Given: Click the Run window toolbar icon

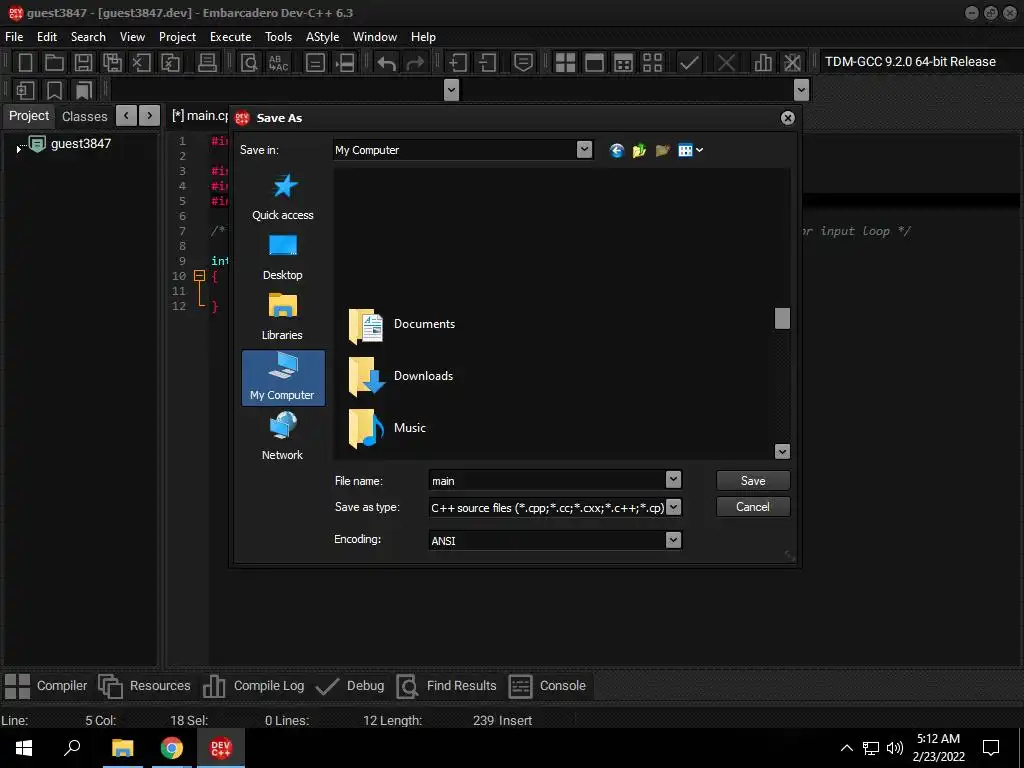Looking at the screenshot, I should pos(594,63).
